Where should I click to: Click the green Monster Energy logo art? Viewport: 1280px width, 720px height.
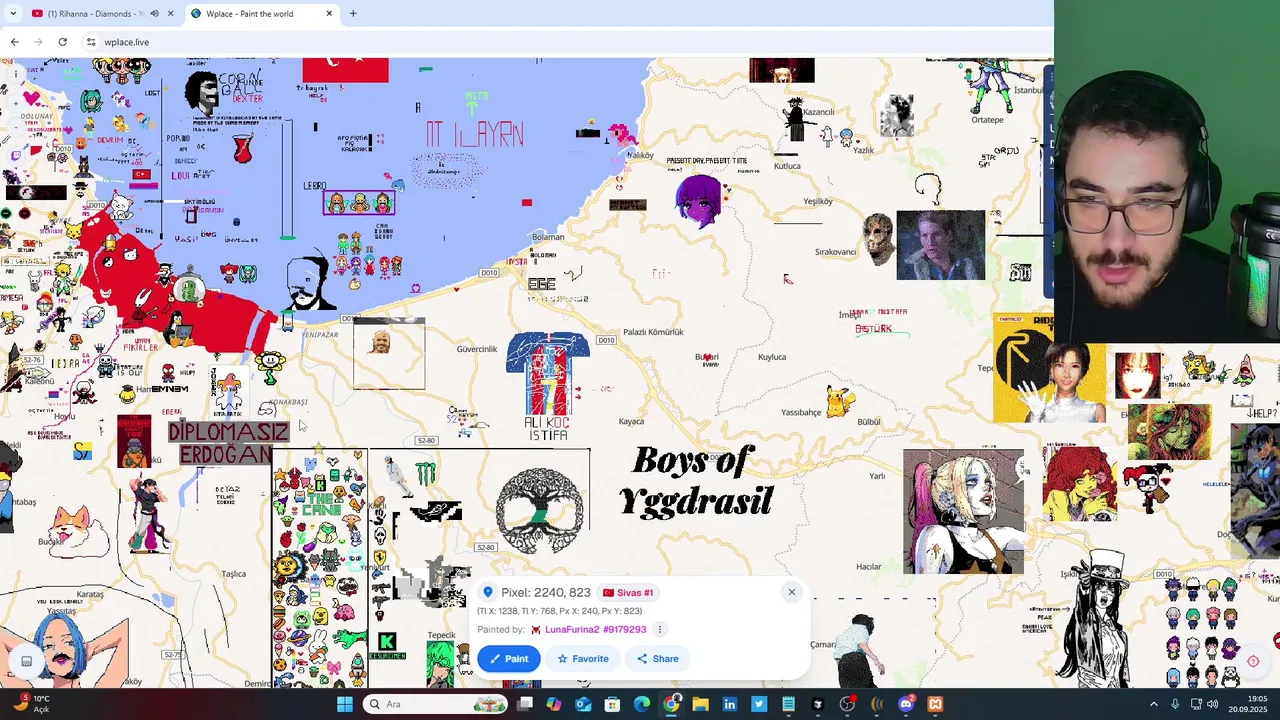coord(425,473)
